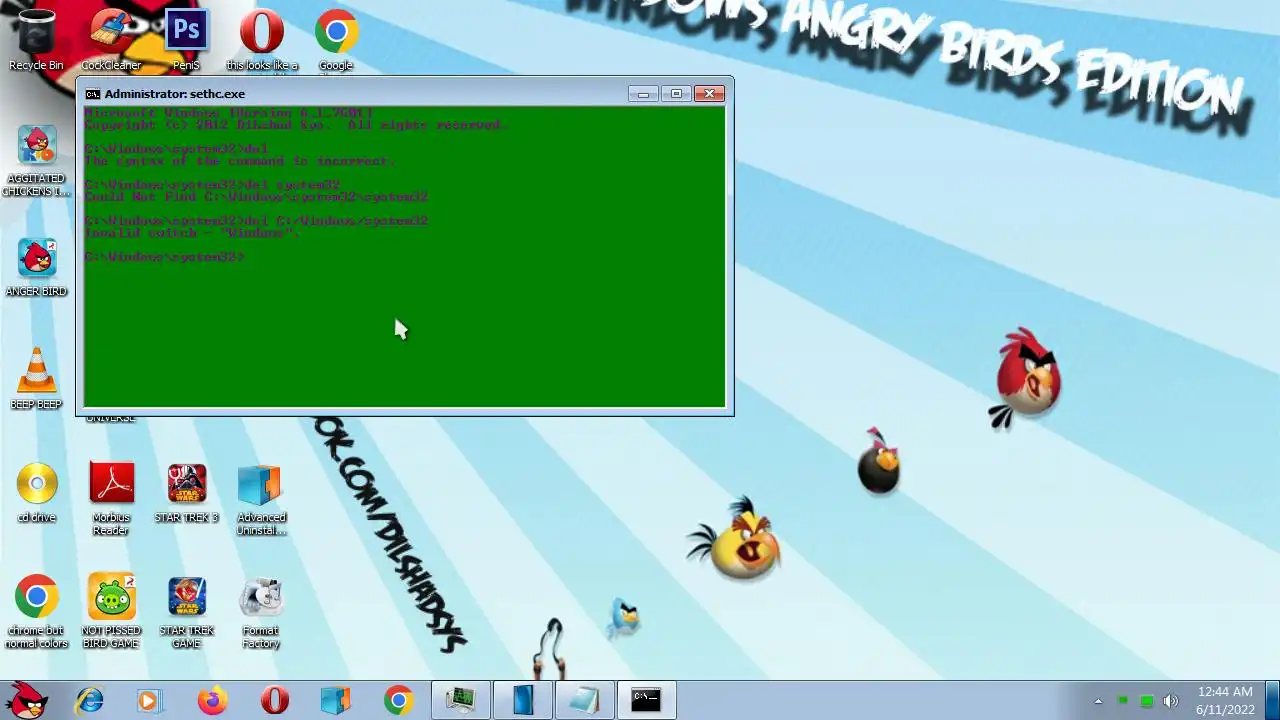Open the Morbius Reader PDF icon
1280x720 pixels.
click(x=111, y=498)
